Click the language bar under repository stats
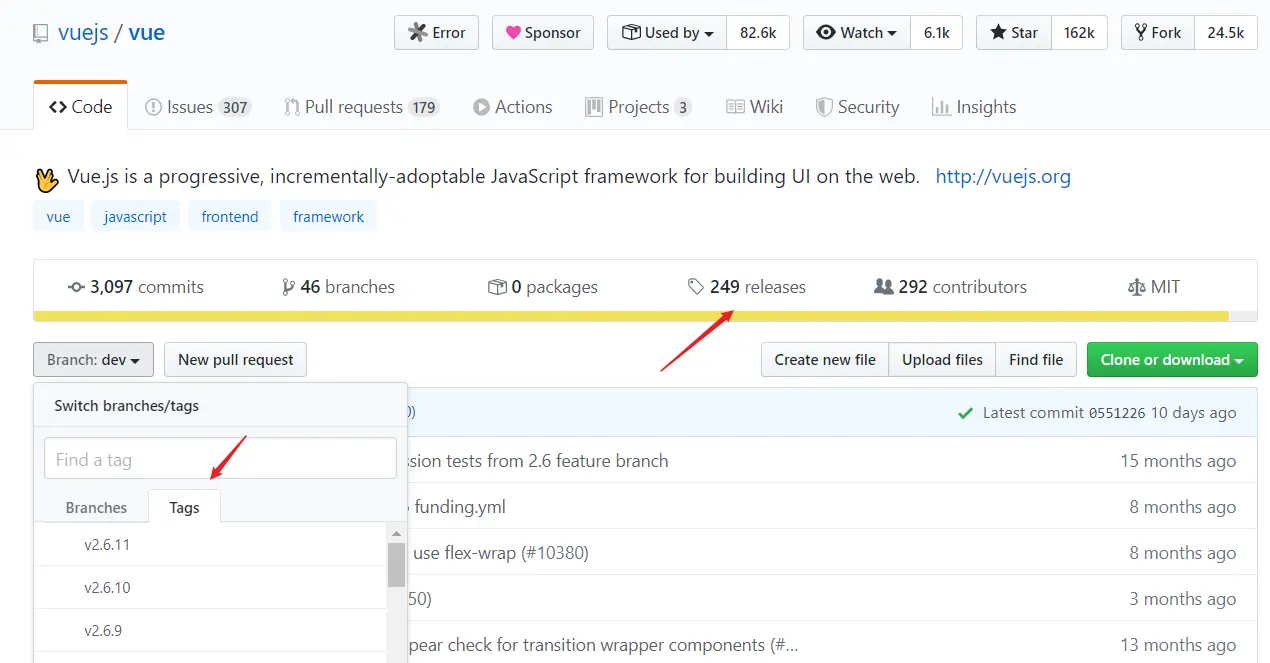Screen dimensions: 1270x663 click(645, 316)
